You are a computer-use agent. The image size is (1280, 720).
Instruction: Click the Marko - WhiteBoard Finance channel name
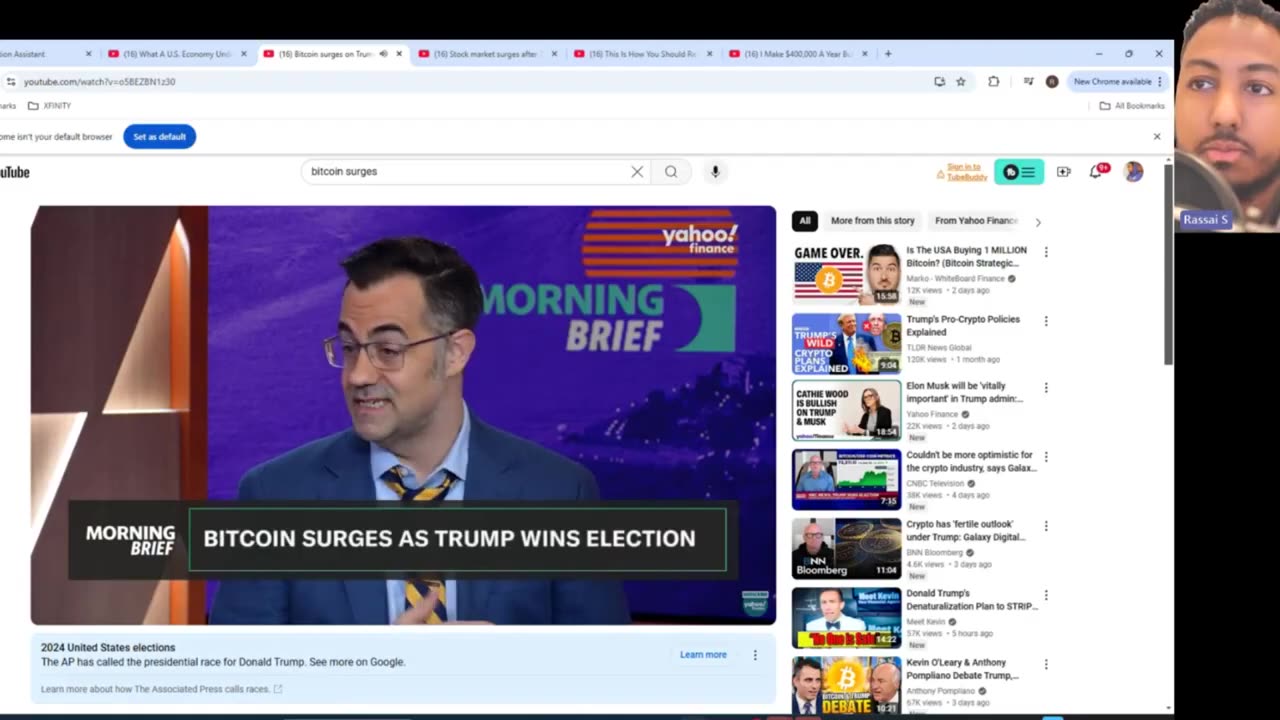[955, 279]
